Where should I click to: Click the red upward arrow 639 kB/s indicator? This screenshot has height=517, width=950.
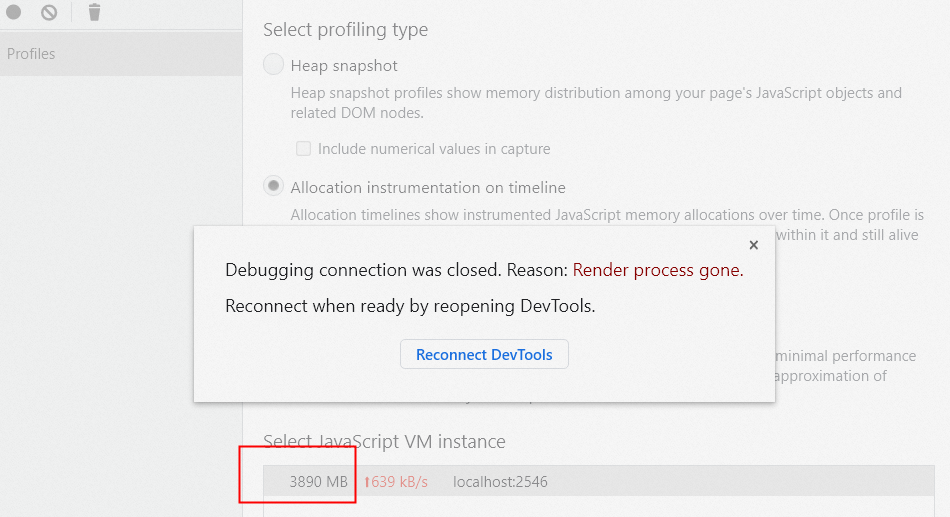point(396,482)
